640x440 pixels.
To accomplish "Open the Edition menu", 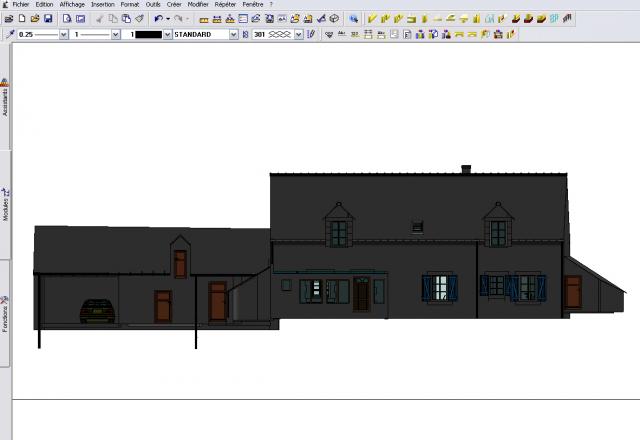I will click(44, 4).
